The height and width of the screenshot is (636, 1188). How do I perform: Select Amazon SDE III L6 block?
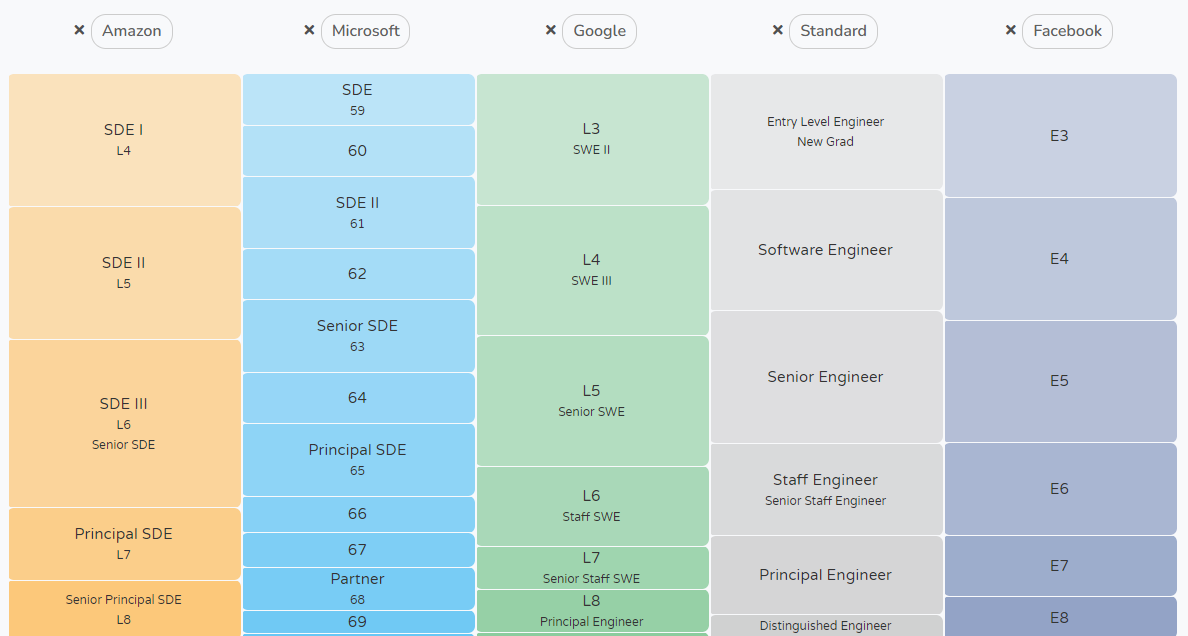(124, 423)
